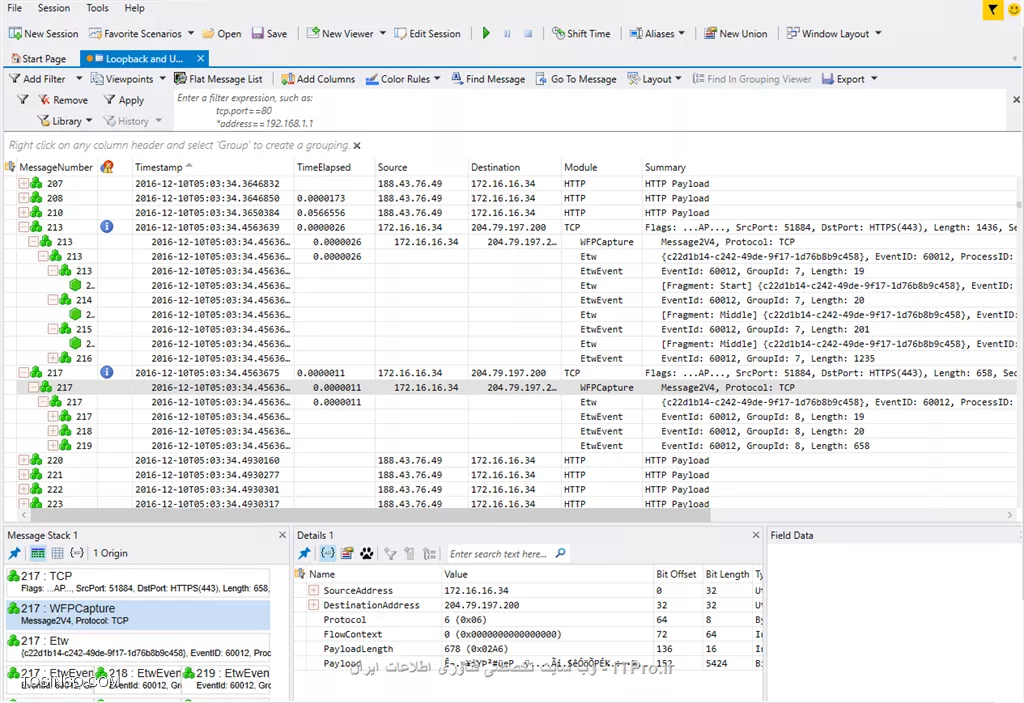Collapse the EtwEvent row 214
1024x703 pixels.
click(x=53, y=300)
